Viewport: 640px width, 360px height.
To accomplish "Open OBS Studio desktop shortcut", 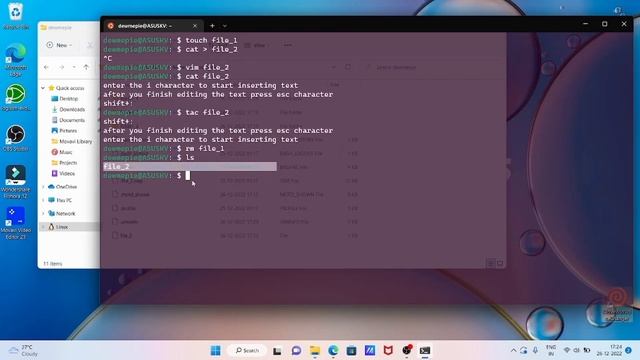I will [16, 138].
